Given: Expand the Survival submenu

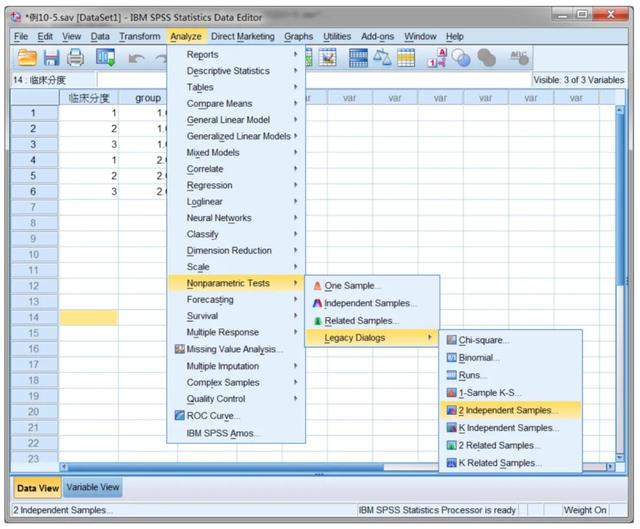Looking at the screenshot, I should (x=236, y=316).
